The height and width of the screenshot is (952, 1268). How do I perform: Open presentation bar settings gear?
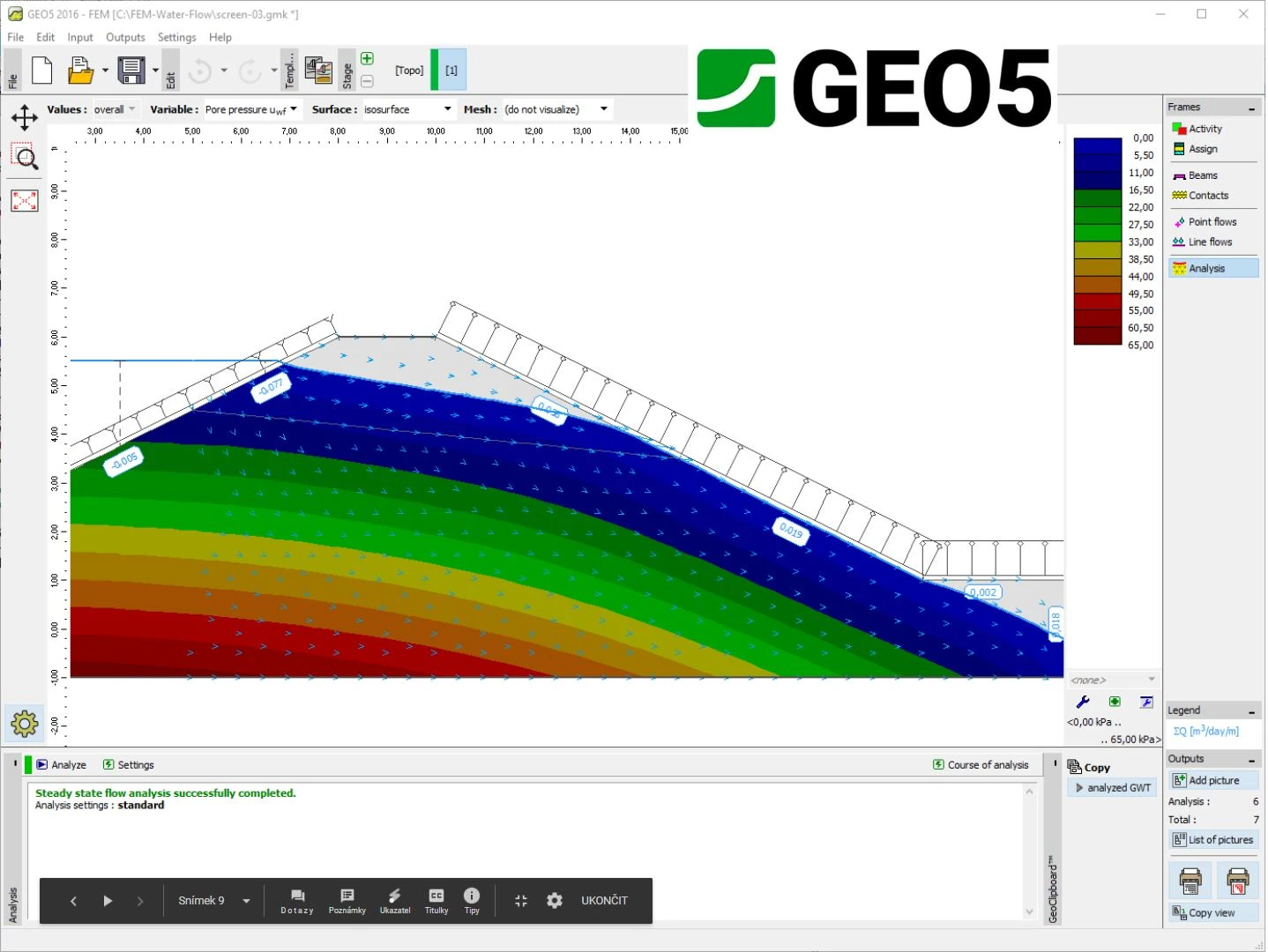point(555,901)
